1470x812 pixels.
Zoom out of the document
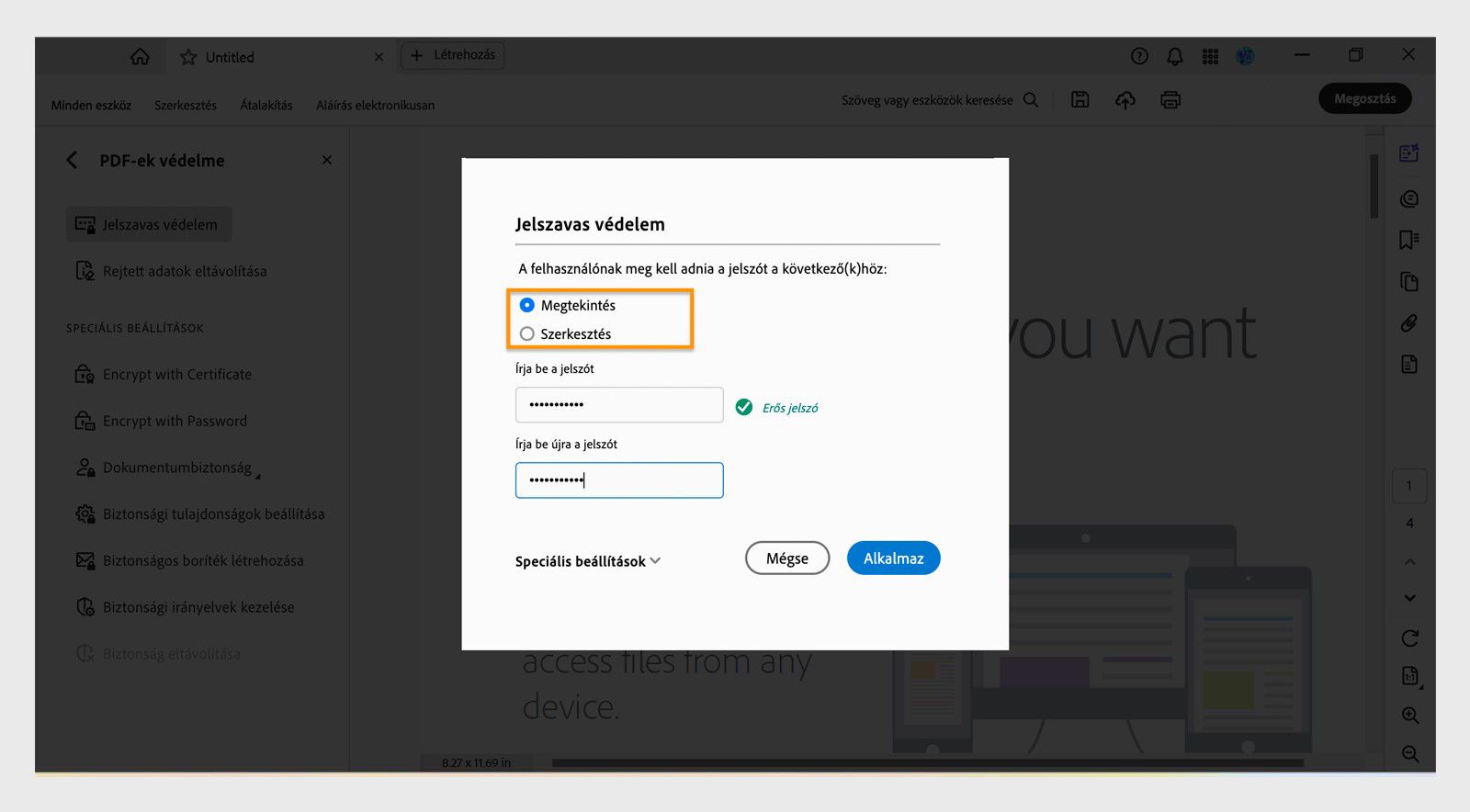point(1410,754)
